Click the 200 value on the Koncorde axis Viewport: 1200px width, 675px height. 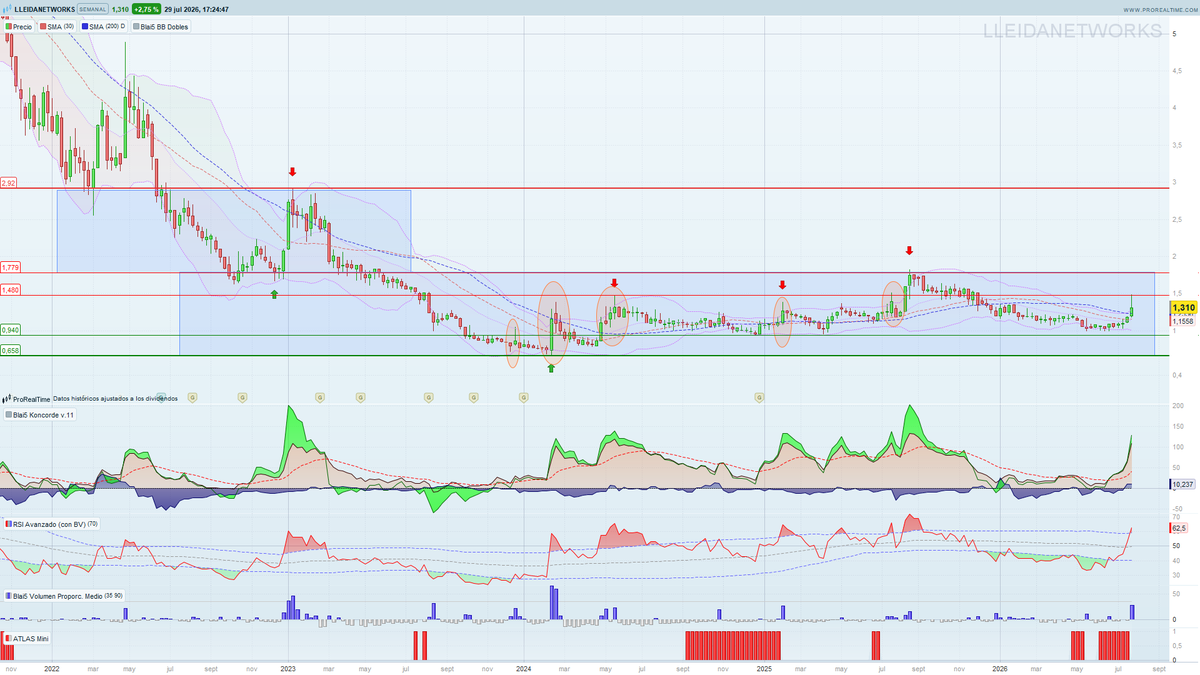[1178, 407]
